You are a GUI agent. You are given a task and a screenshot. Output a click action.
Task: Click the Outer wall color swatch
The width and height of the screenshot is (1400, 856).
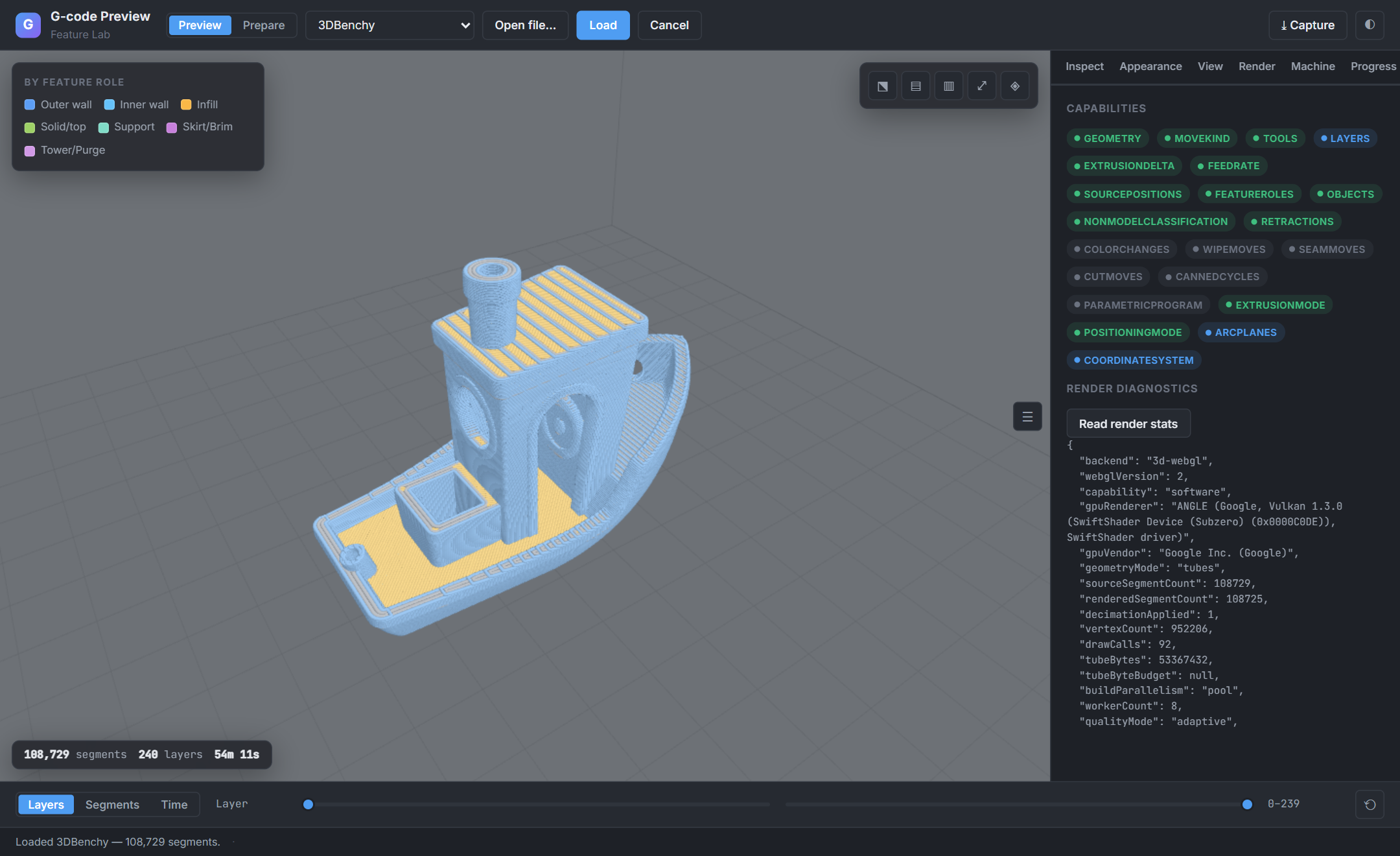29,104
